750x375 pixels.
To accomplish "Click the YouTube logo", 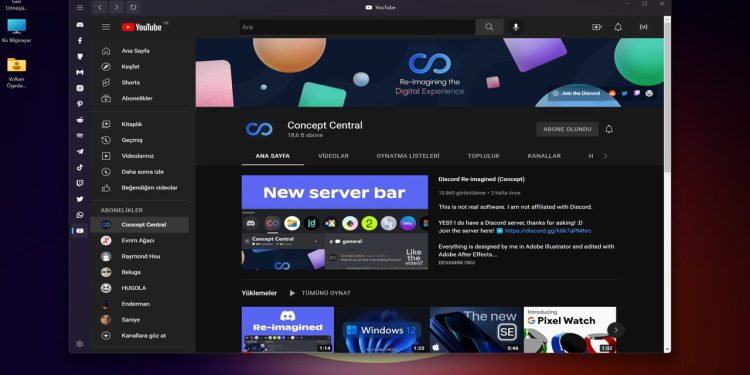I will click(x=142, y=27).
